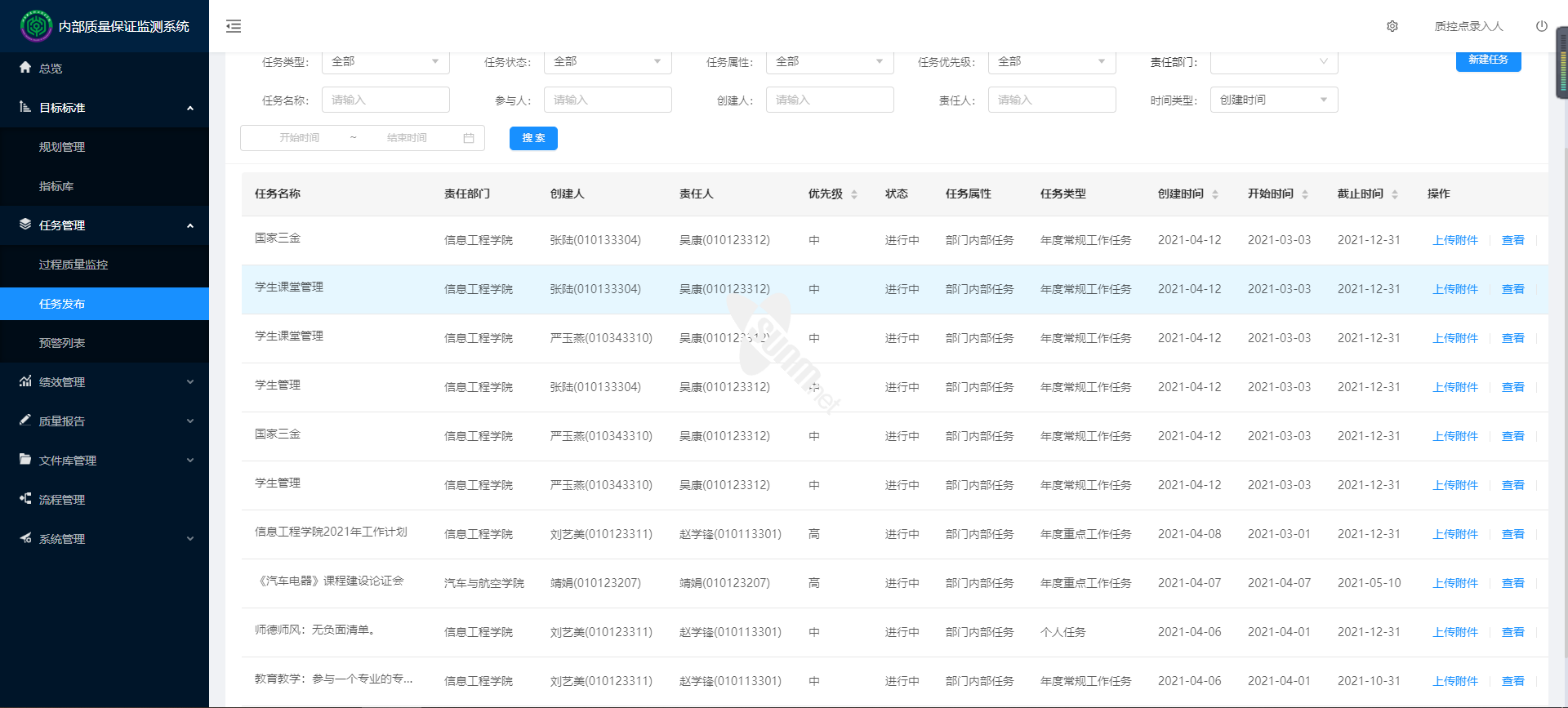The width and height of the screenshot is (1568, 708).
Task: Sort by 开始时间 column arrows
Action: tap(1305, 194)
